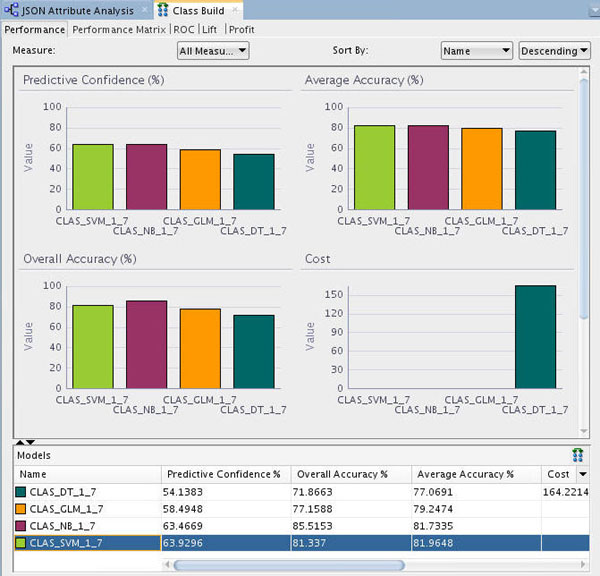Open the Measure dropdown
The height and width of the screenshot is (576, 600).
tap(212, 50)
